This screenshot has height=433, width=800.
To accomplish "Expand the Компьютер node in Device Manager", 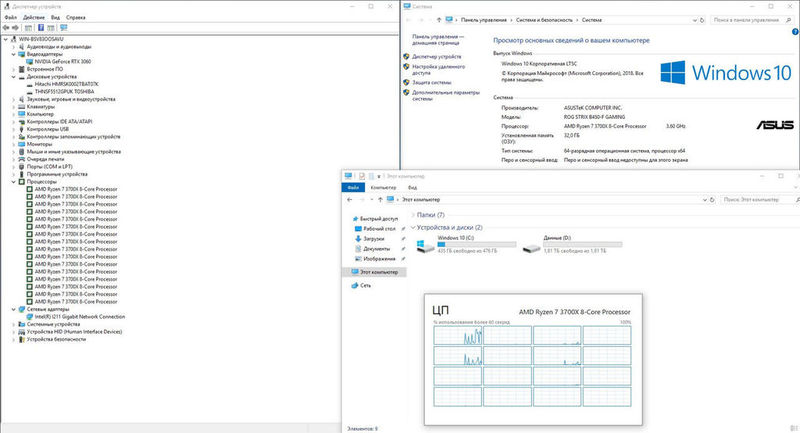I will click(x=14, y=114).
